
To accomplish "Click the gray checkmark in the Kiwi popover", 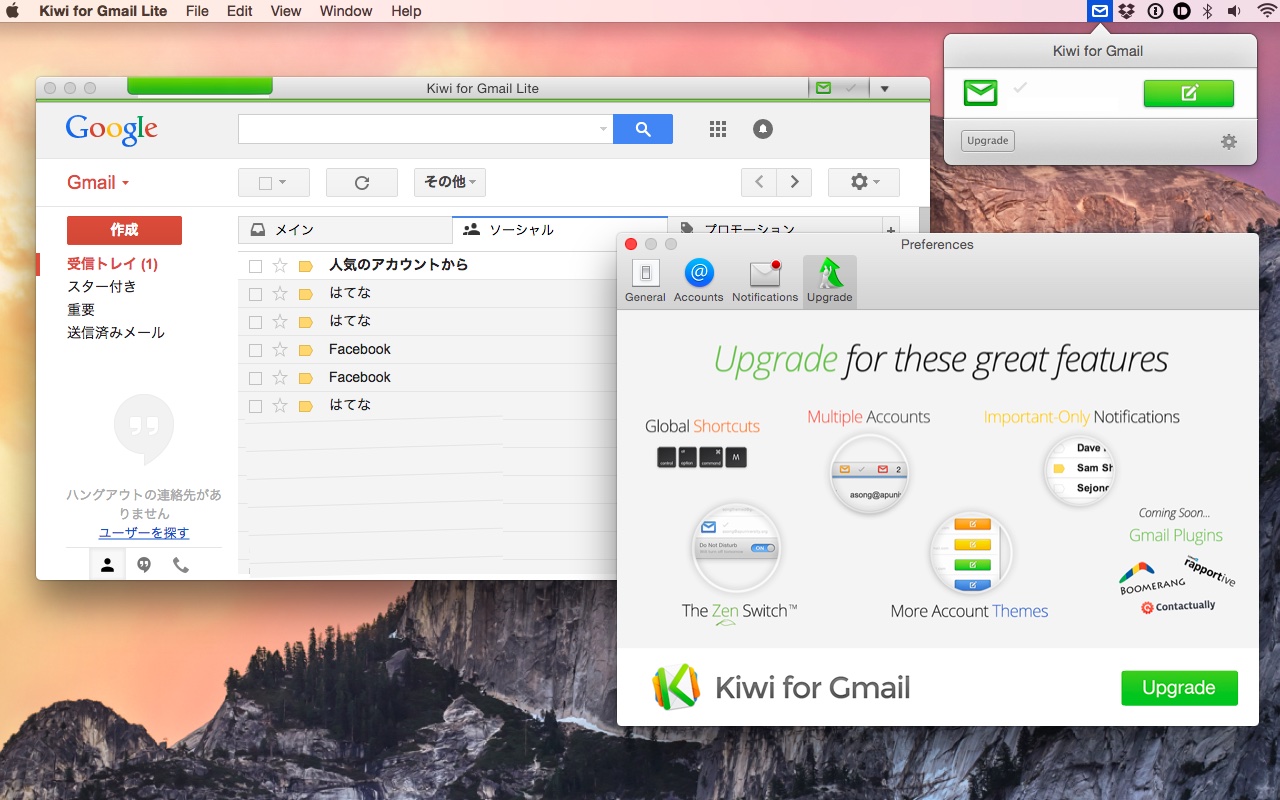I will (1020, 88).
